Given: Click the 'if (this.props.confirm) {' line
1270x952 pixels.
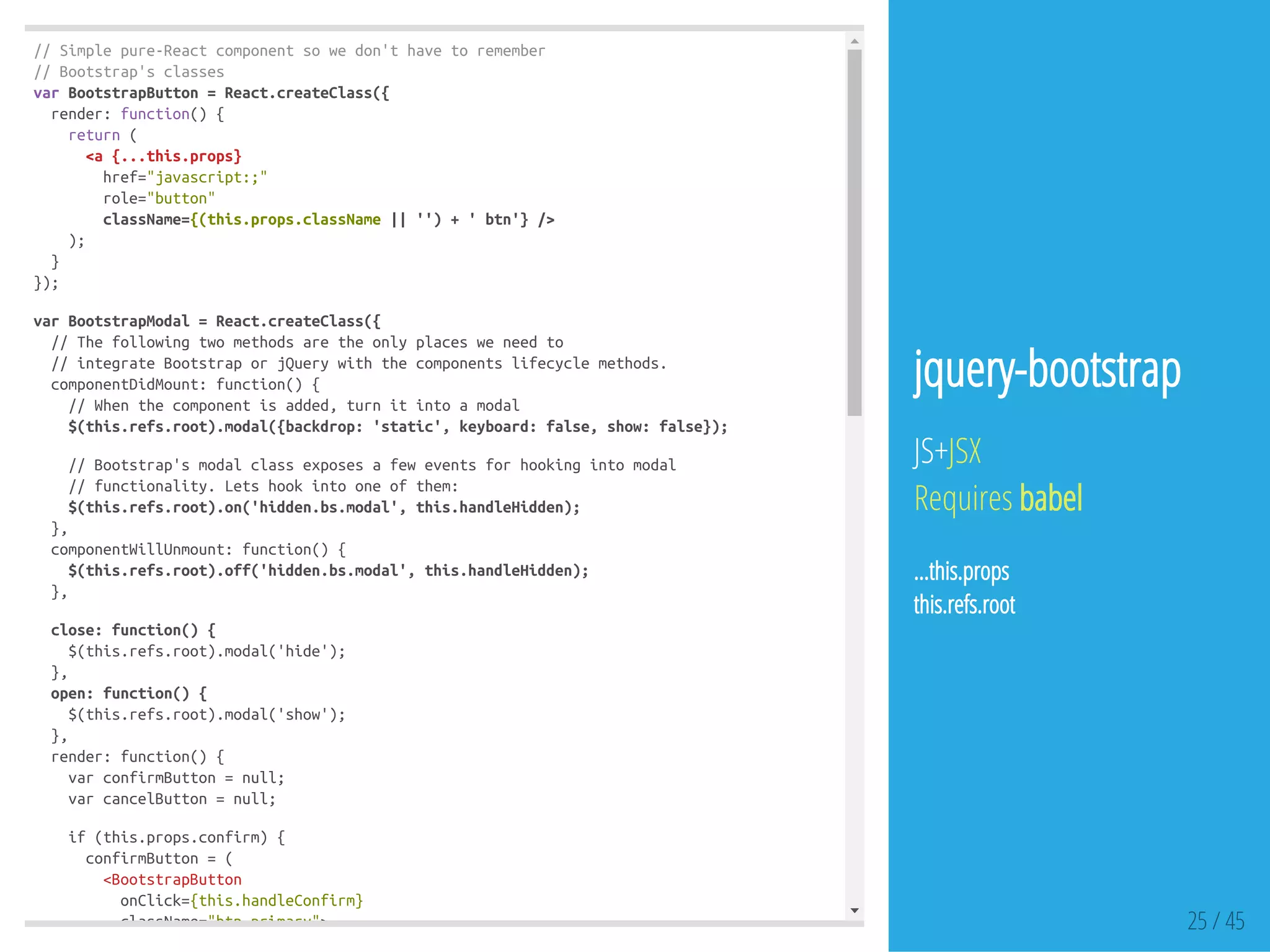Looking at the screenshot, I should 177,837.
